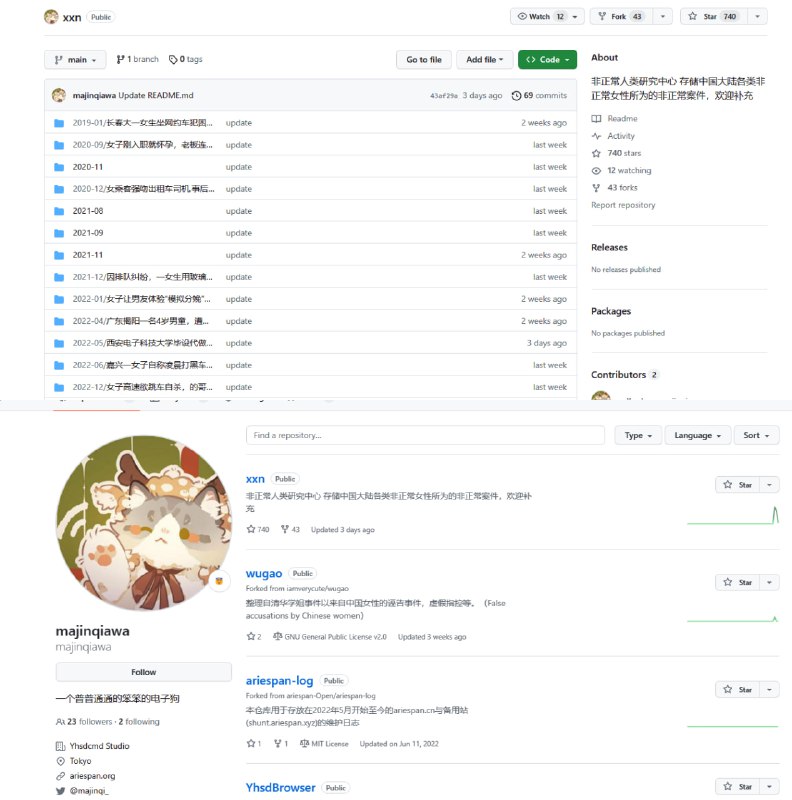
Task: Open the ariespan-log repository link
Action: click(279, 681)
